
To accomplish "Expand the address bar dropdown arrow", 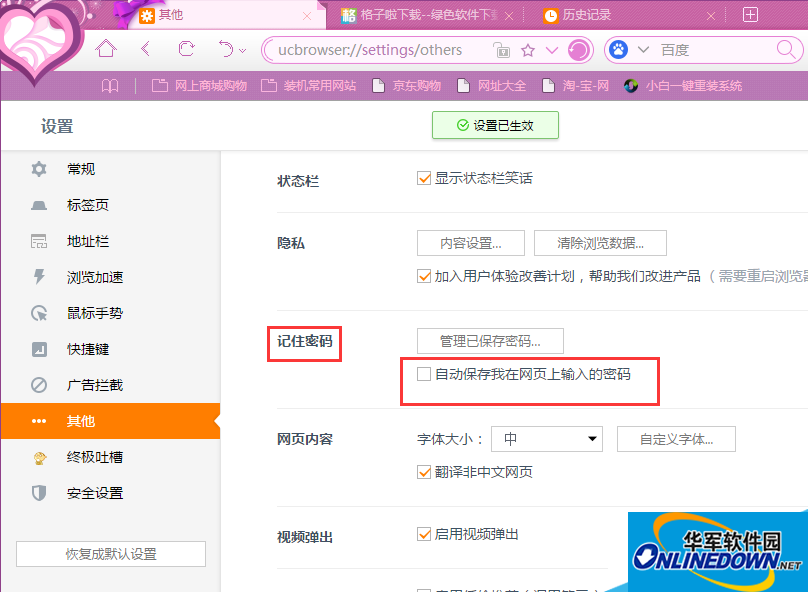I will tap(551, 50).
